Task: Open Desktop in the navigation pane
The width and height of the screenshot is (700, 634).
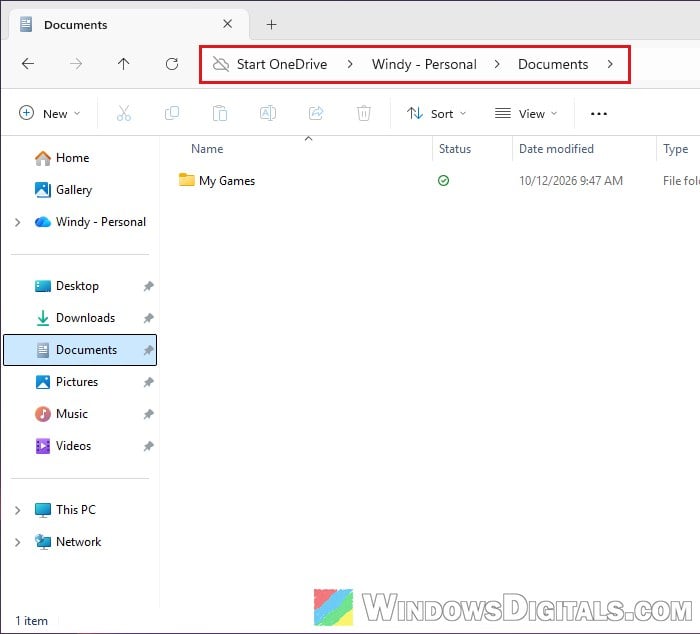Action: (77, 286)
